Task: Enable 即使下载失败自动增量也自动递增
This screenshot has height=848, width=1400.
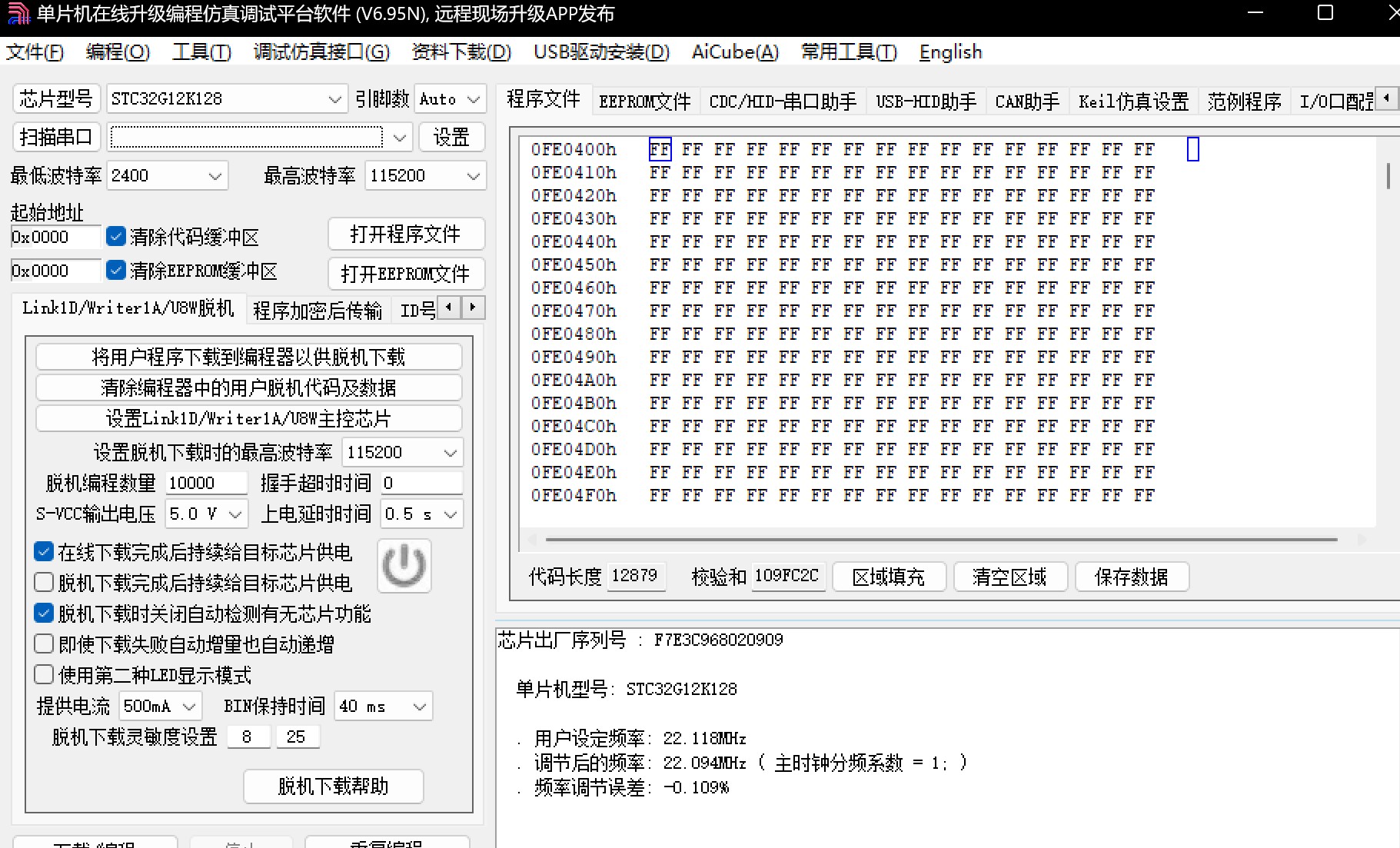Action: click(44, 643)
